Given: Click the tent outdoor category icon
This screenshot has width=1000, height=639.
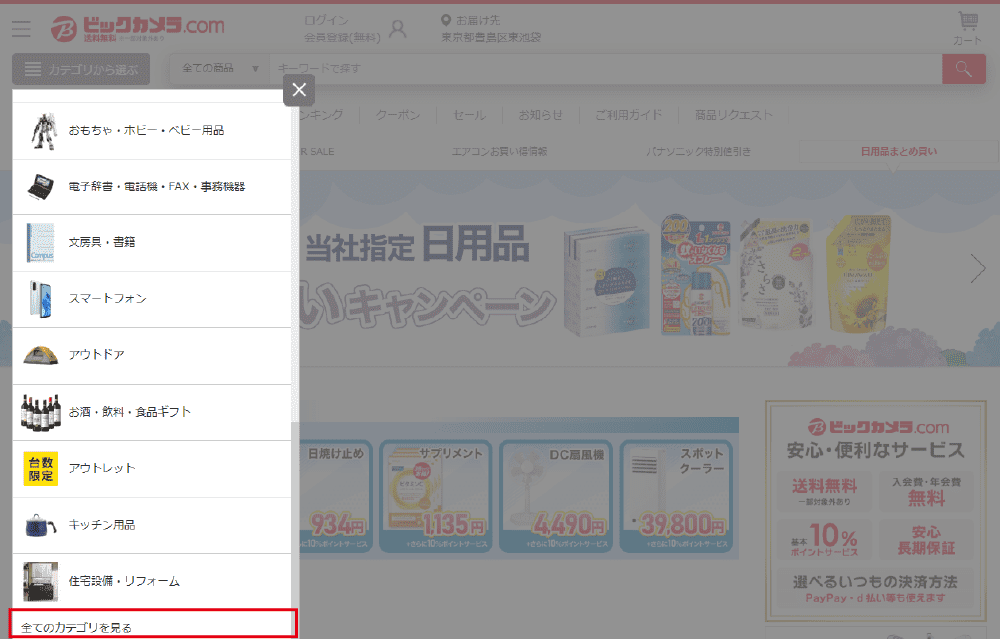Looking at the screenshot, I should [41, 355].
